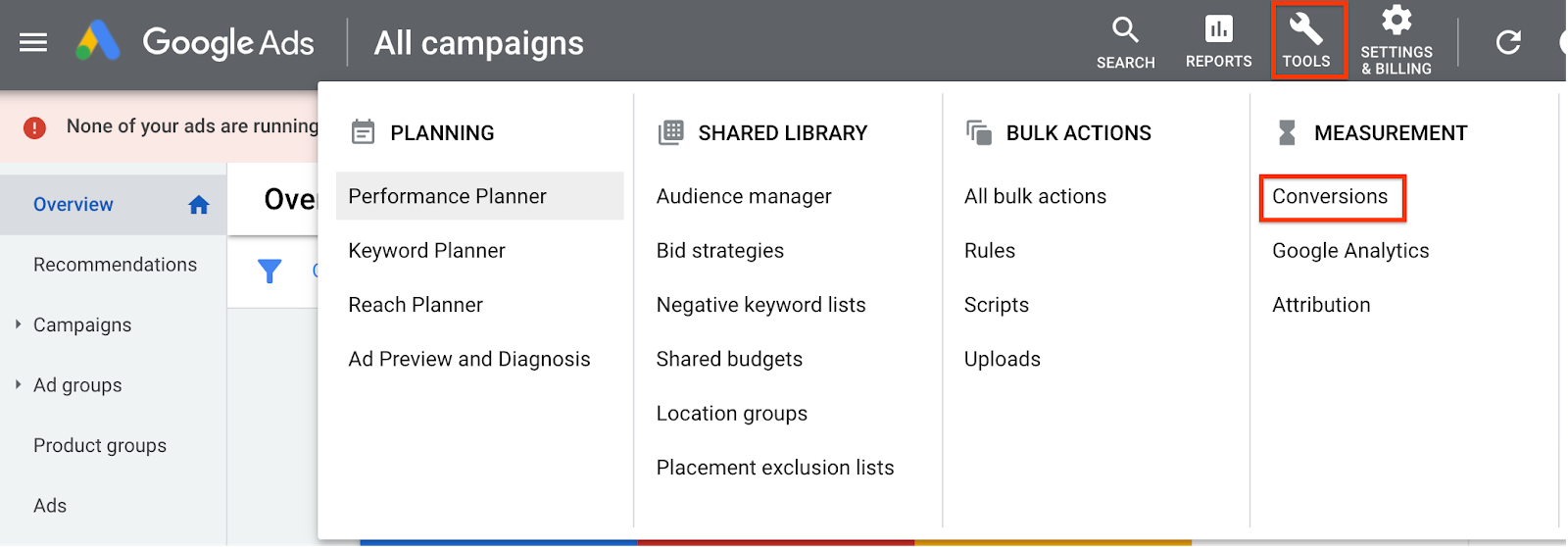1568x547 pixels.
Task: Open Scripts under Bulk Actions
Action: (997, 305)
